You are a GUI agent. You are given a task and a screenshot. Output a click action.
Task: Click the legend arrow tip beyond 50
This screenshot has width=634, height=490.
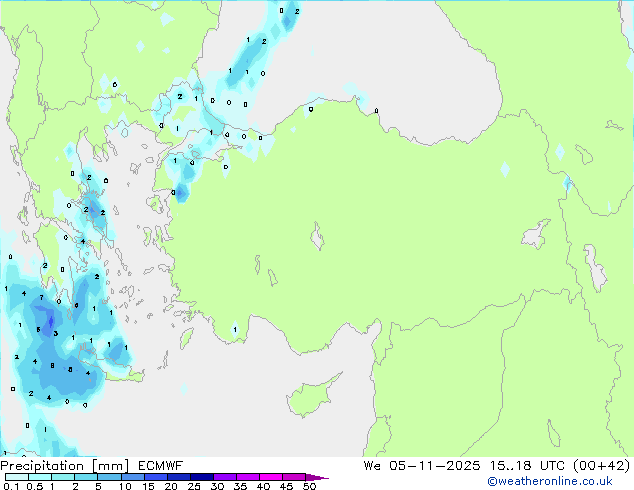tap(318, 477)
